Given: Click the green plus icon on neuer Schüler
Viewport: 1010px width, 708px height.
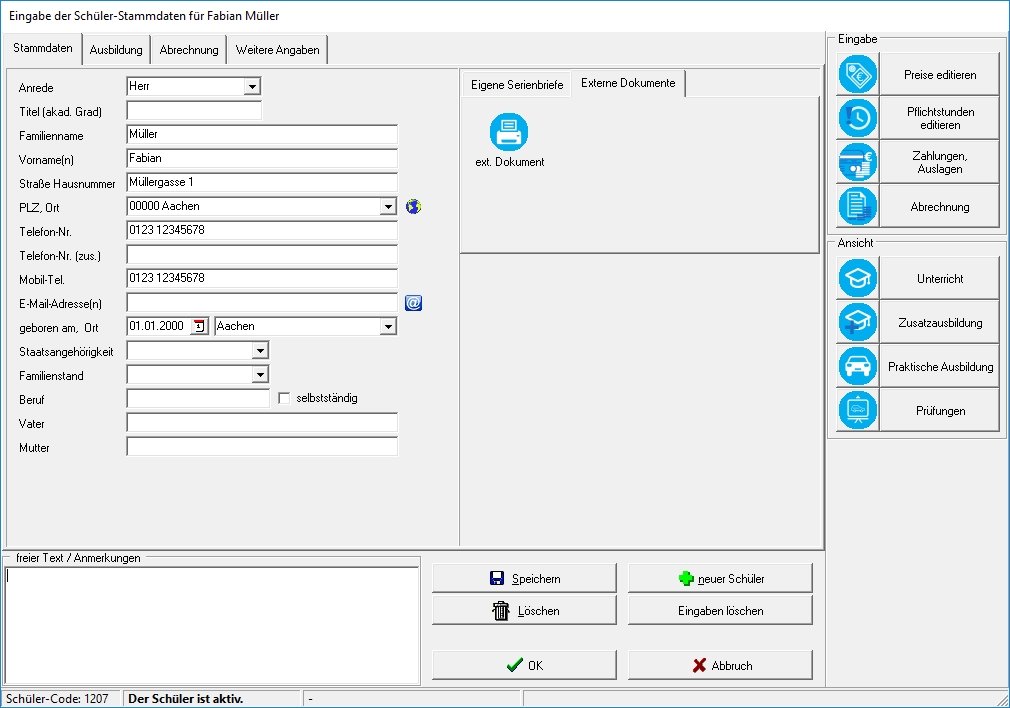Looking at the screenshot, I should (x=686, y=579).
